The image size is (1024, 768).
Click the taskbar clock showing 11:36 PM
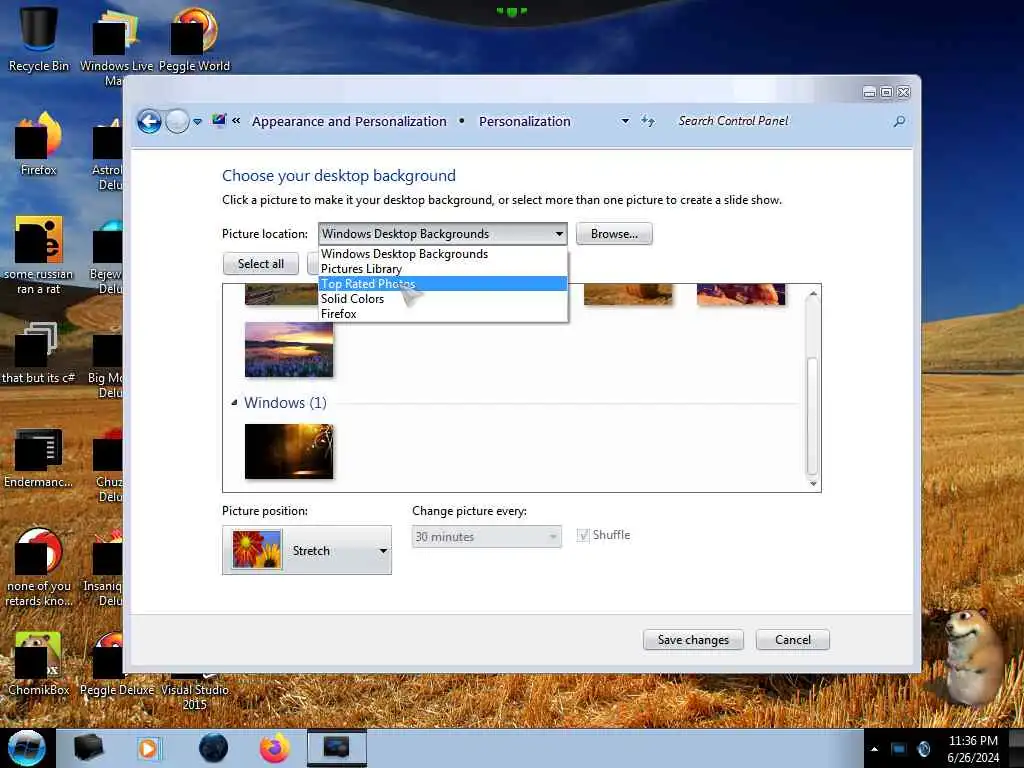click(973, 749)
